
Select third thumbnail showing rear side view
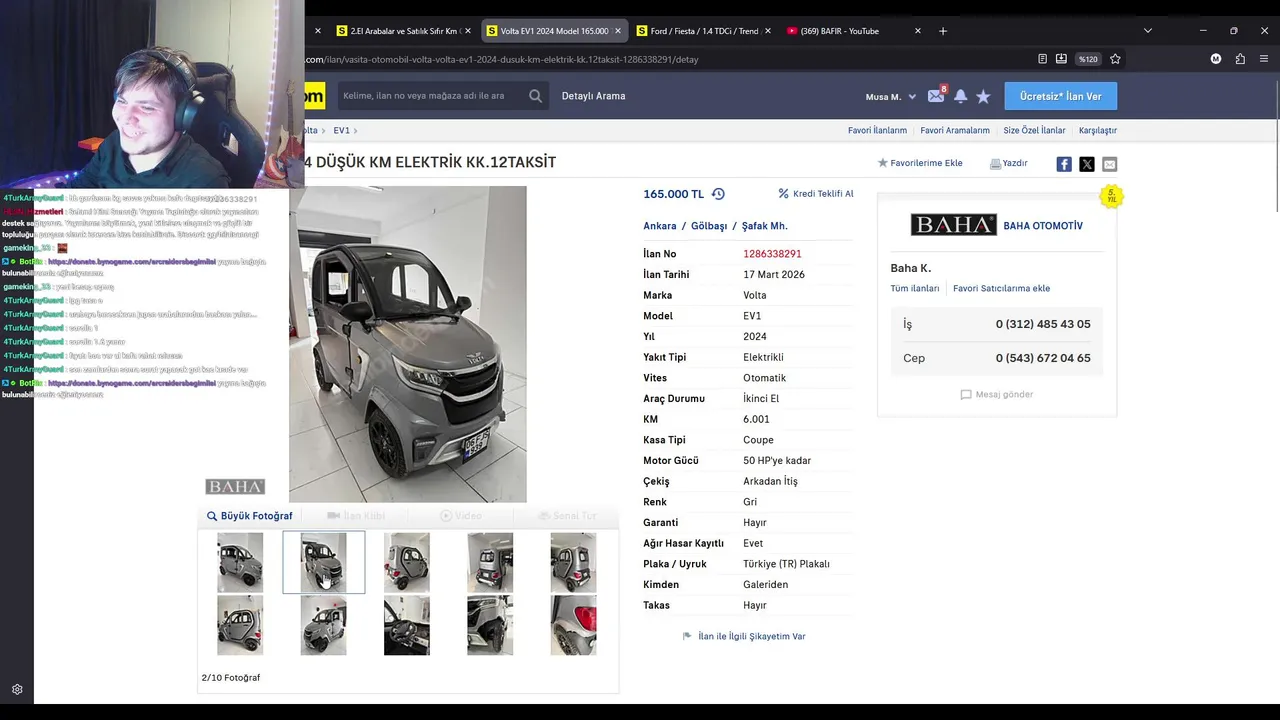[407, 562]
